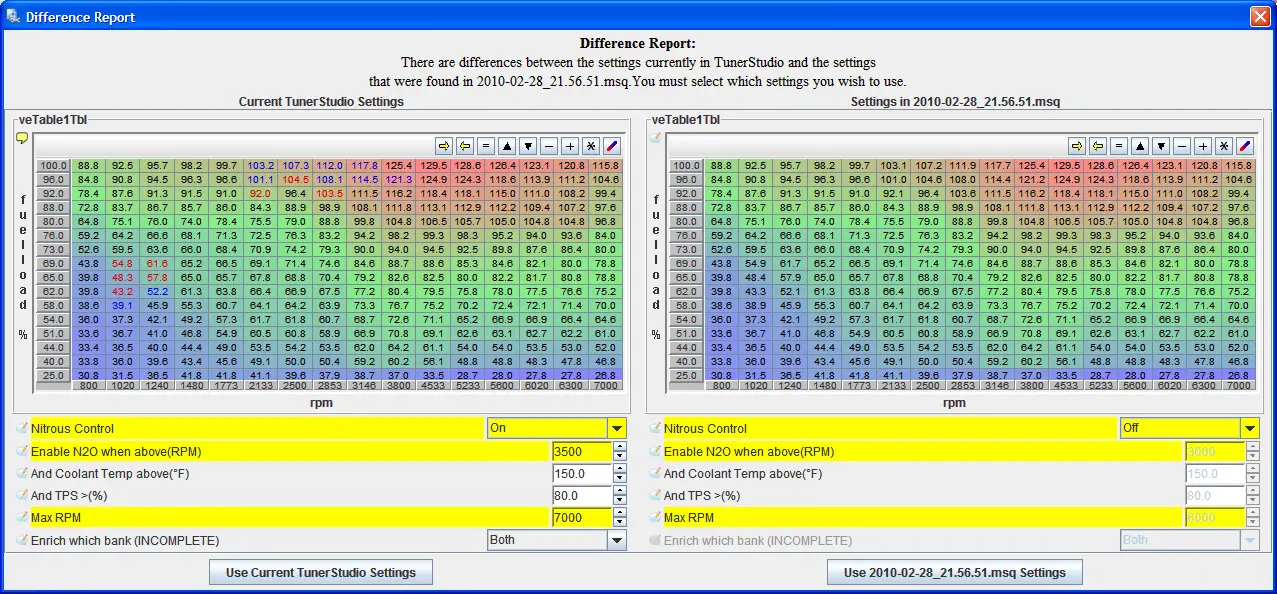Click the yellow right-arrow icon in left veTable toolbar
The height and width of the screenshot is (594, 1277).
tap(444, 145)
